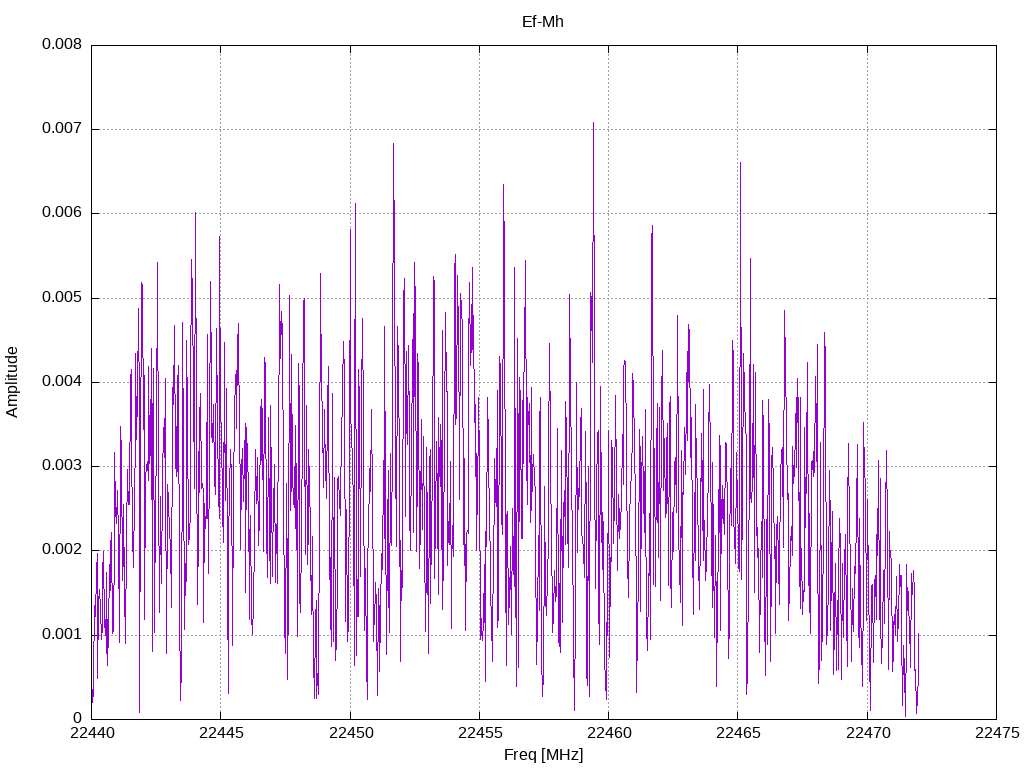Click the x-axis label Freq [MHz]
Viewport: 1024px width, 768px height.
[x=543, y=755]
